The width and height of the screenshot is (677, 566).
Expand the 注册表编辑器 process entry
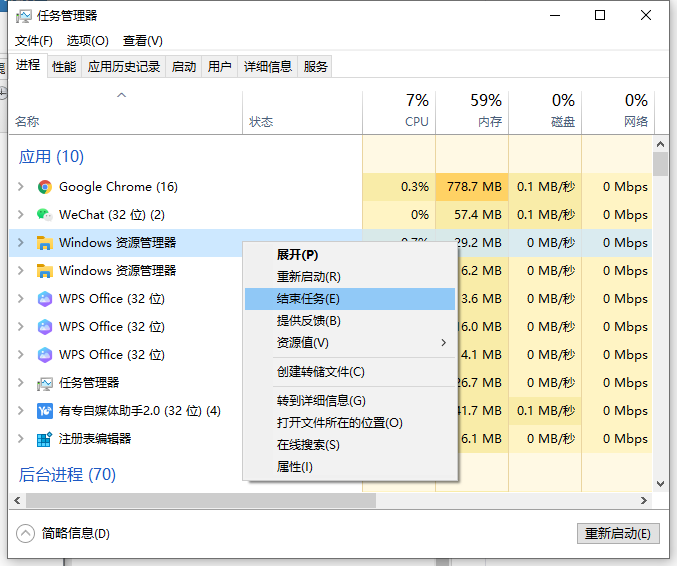[x=21, y=439]
